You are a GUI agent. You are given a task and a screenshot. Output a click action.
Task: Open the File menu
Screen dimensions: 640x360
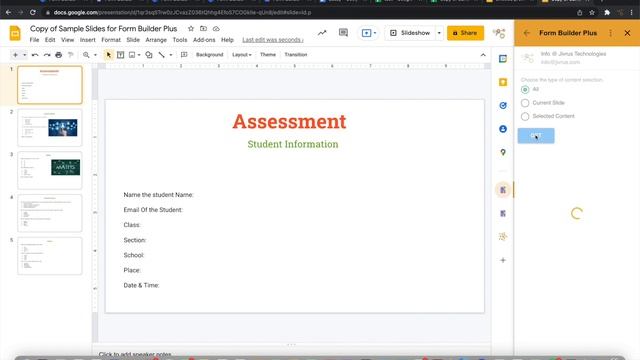pyautogui.click(x=34, y=40)
